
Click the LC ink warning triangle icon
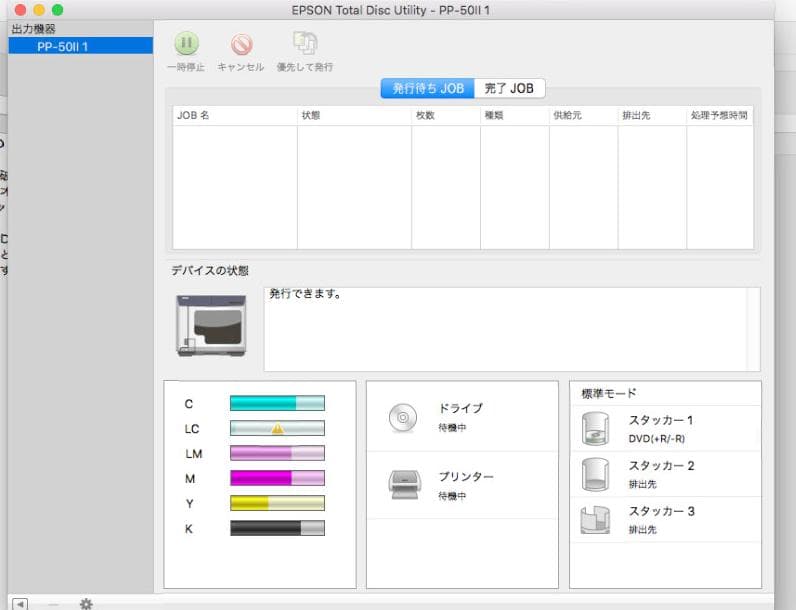[x=277, y=429]
